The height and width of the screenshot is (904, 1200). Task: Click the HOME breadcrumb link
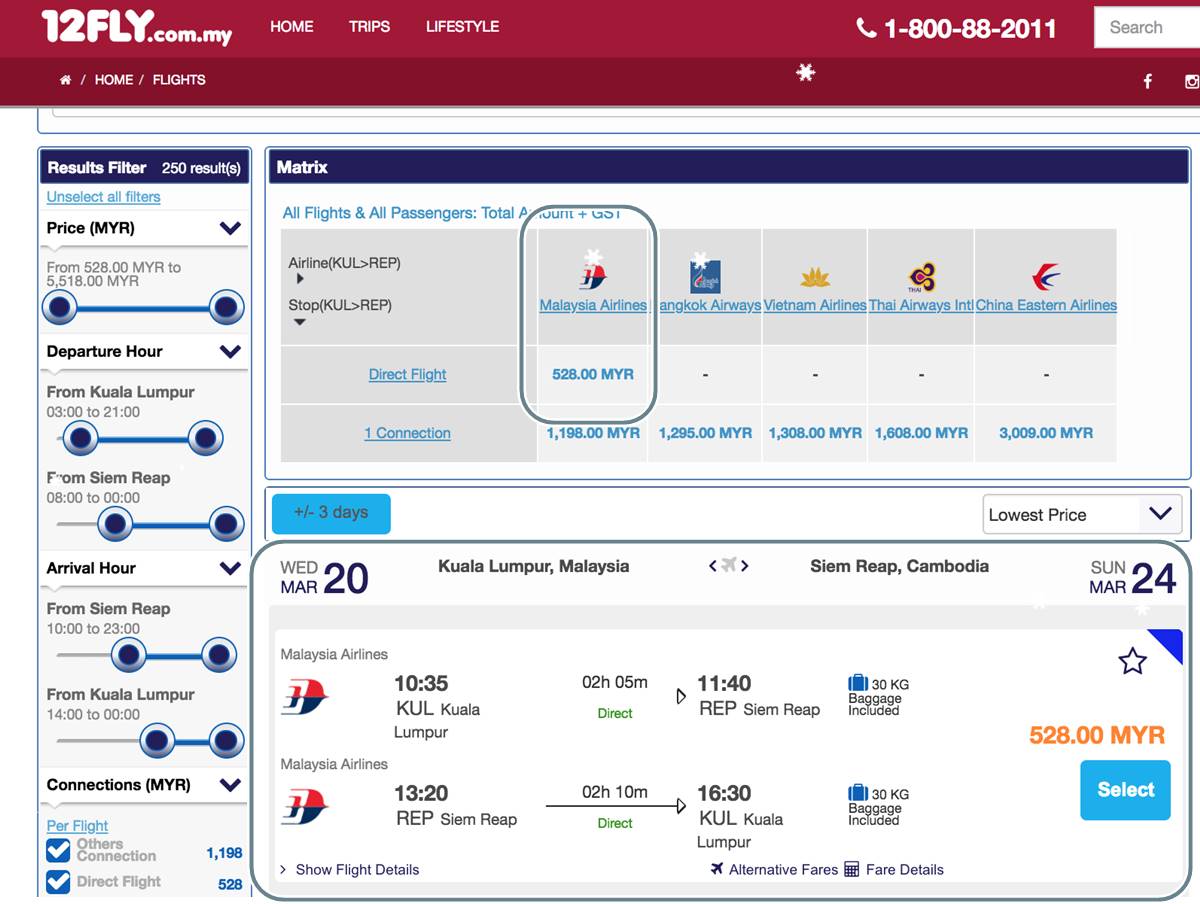114,80
